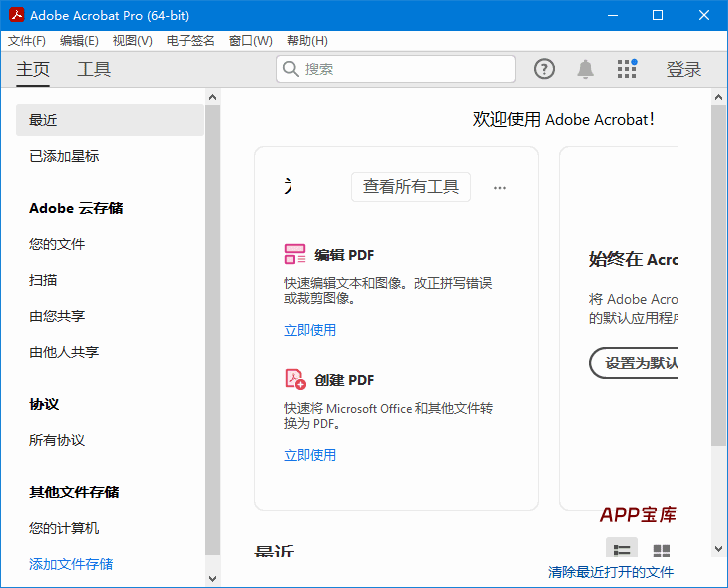The width and height of the screenshot is (728, 588).
Task: Click 清除最近打开的文件 link
Action: [611, 572]
